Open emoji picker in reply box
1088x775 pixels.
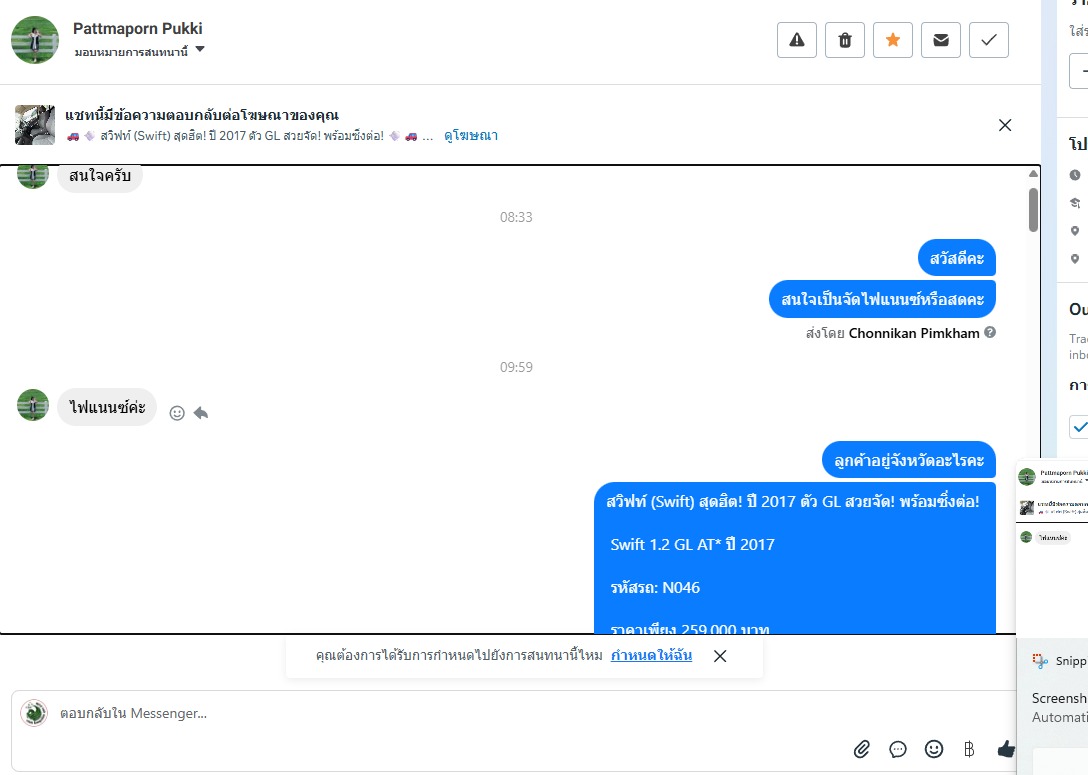[934, 749]
